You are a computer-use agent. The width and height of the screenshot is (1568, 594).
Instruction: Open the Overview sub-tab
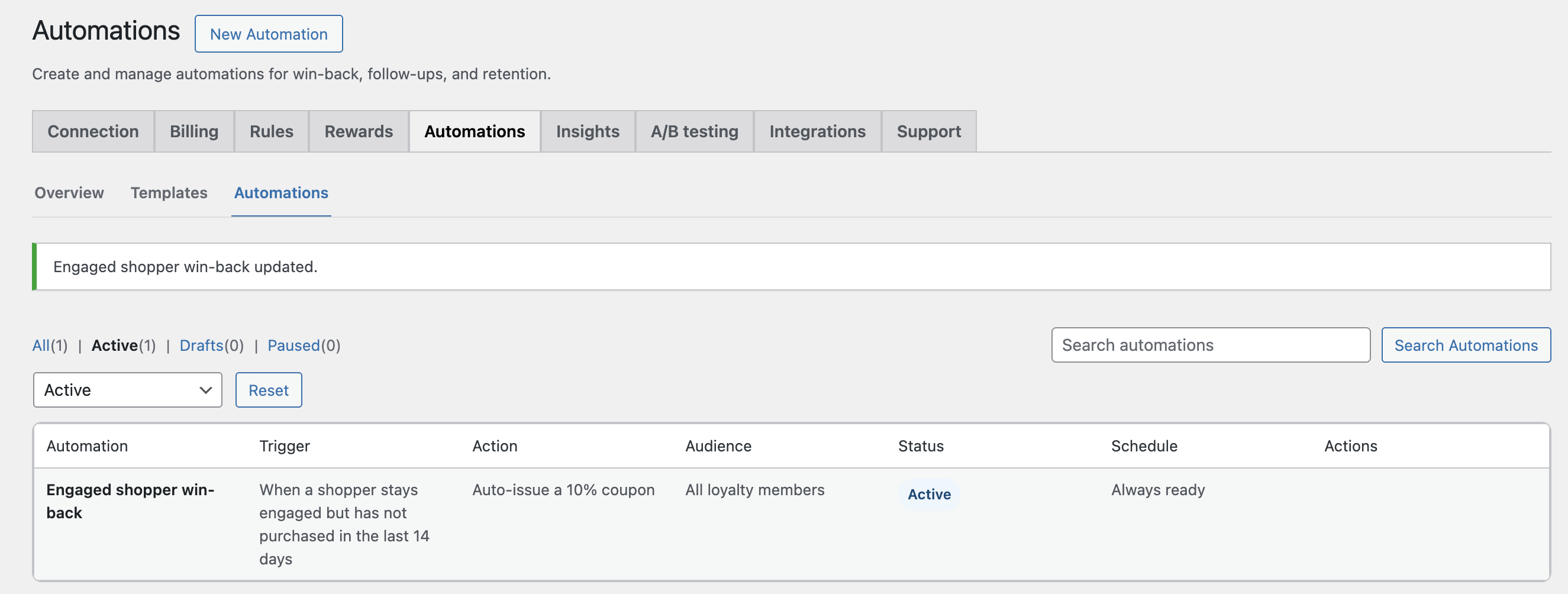click(x=69, y=193)
